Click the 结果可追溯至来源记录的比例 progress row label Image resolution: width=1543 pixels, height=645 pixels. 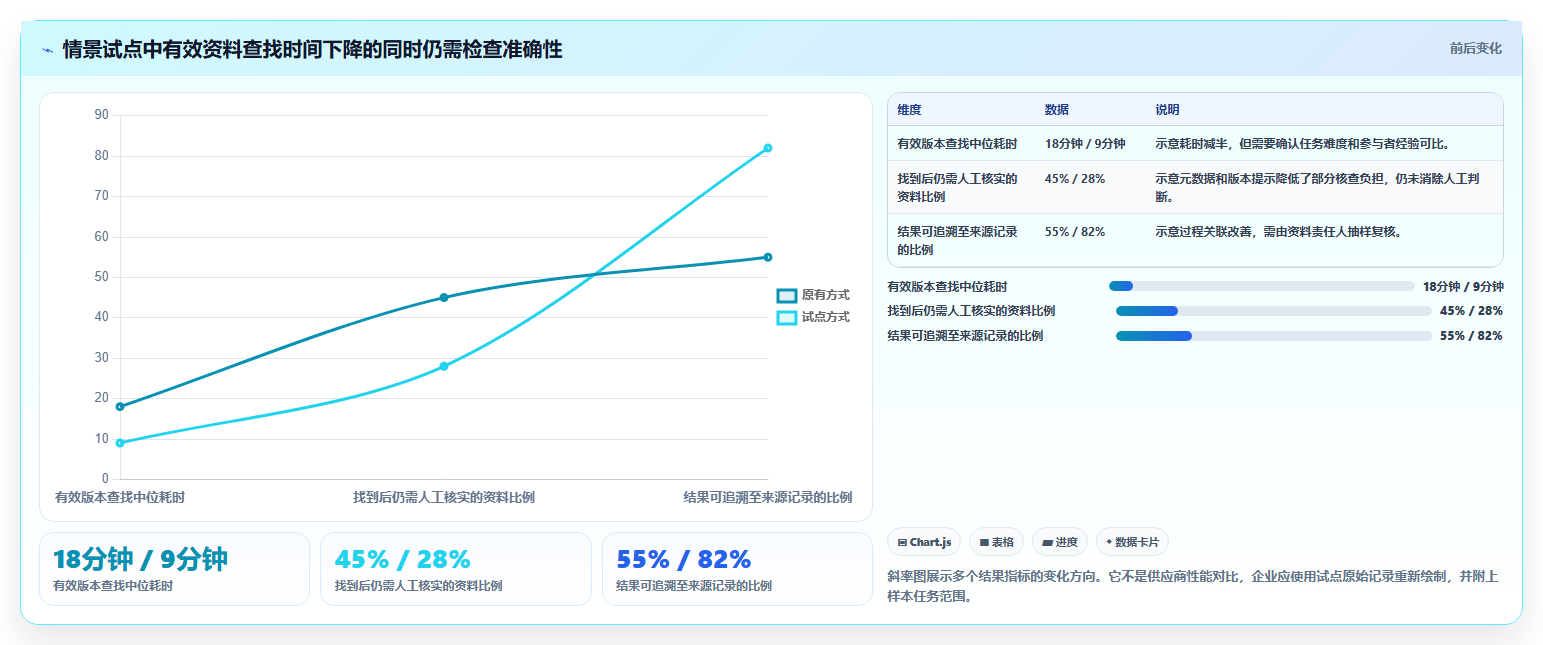[965, 336]
